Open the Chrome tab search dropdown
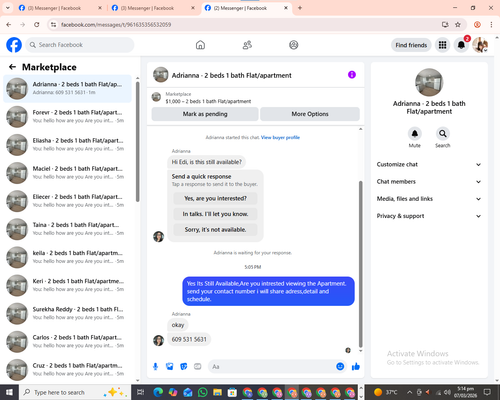 7,8
